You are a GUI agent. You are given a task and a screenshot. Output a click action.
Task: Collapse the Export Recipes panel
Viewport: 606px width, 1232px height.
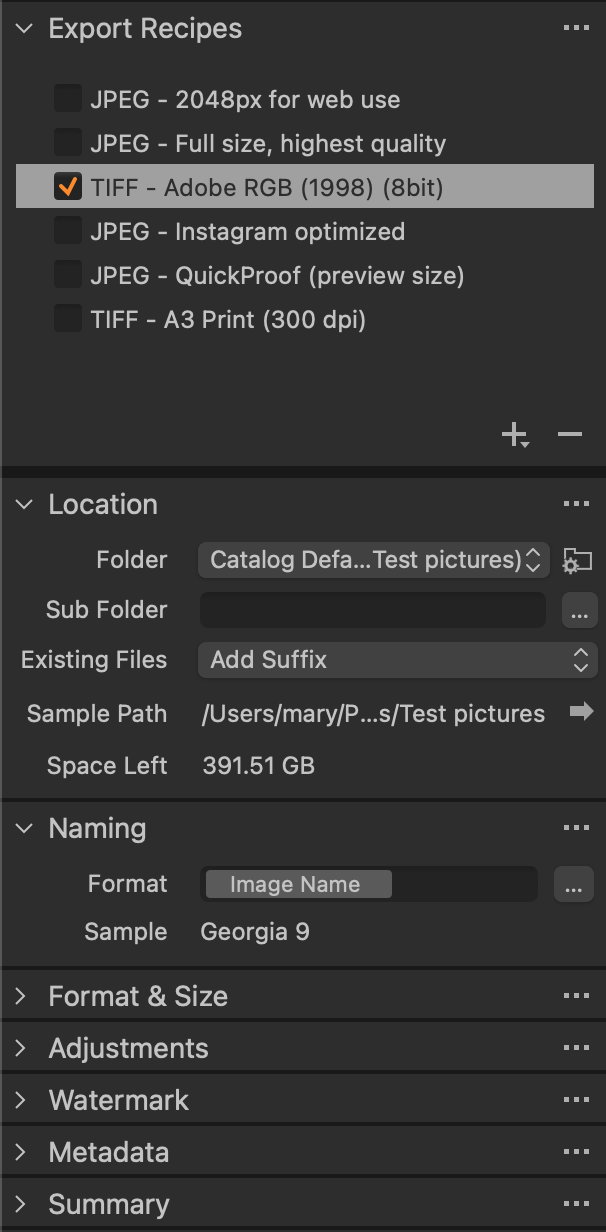coord(24,28)
